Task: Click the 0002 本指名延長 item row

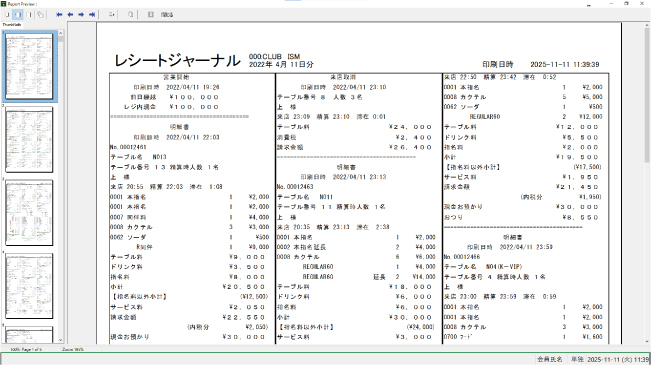Action: [356, 247]
